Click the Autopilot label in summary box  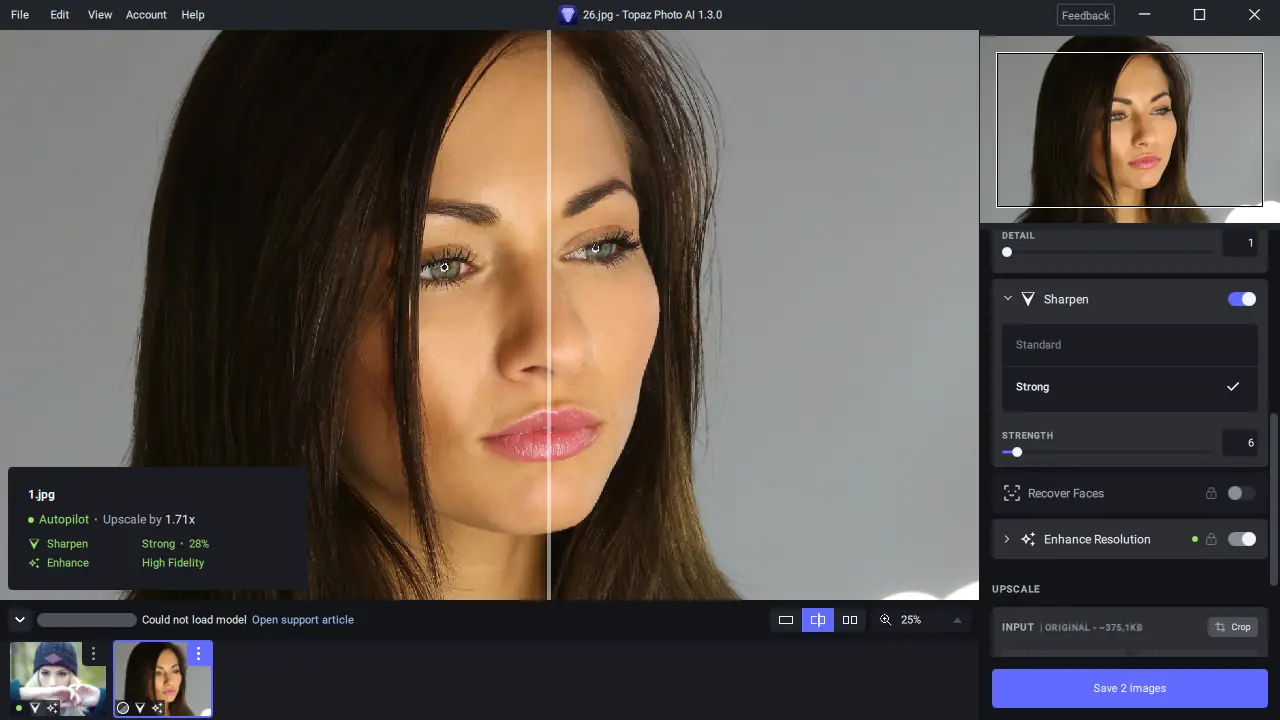[x=64, y=520]
